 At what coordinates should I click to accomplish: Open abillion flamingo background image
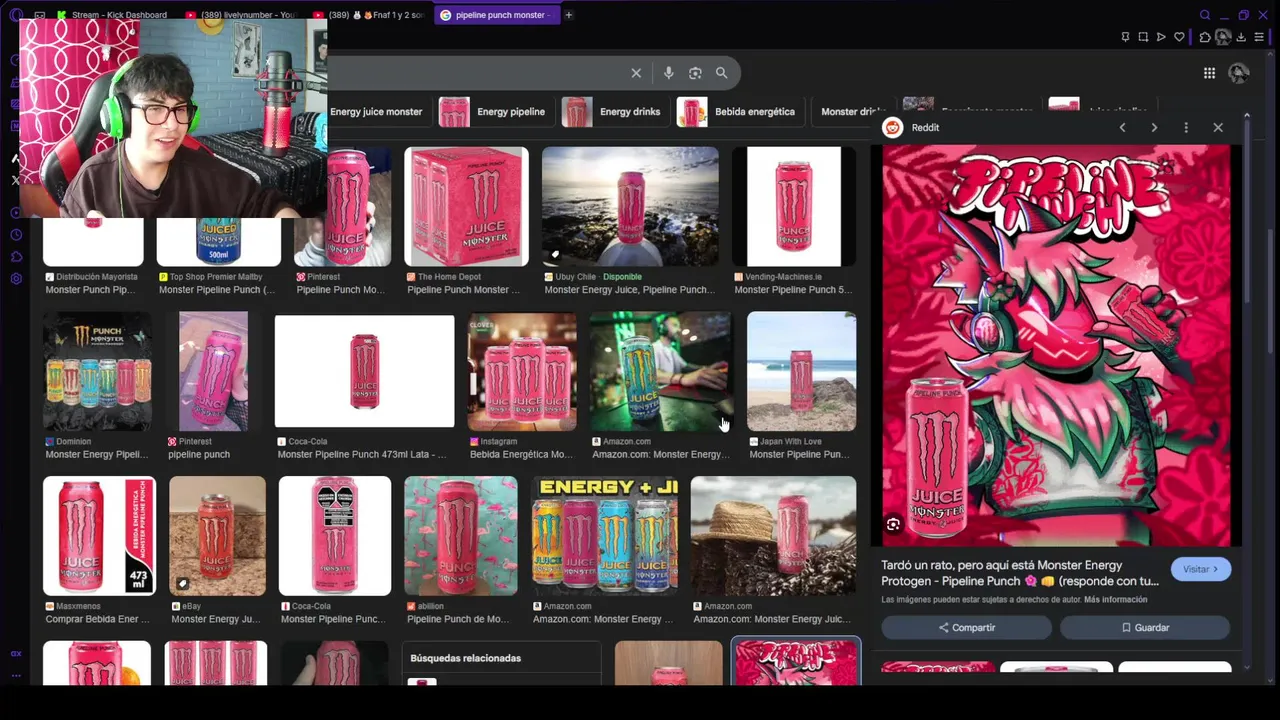tap(461, 536)
